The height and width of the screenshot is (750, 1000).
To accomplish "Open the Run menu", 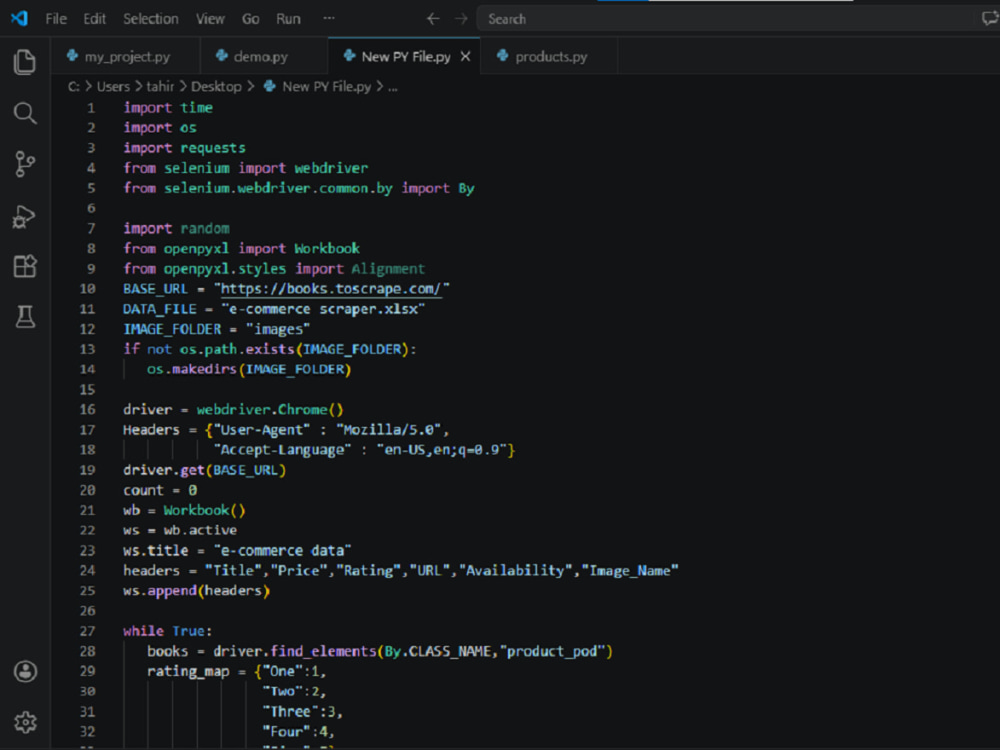I will pos(288,19).
